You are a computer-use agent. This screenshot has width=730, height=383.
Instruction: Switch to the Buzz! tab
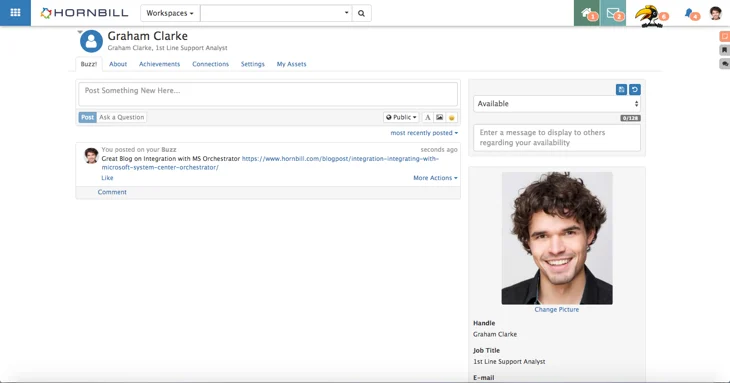pos(88,64)
